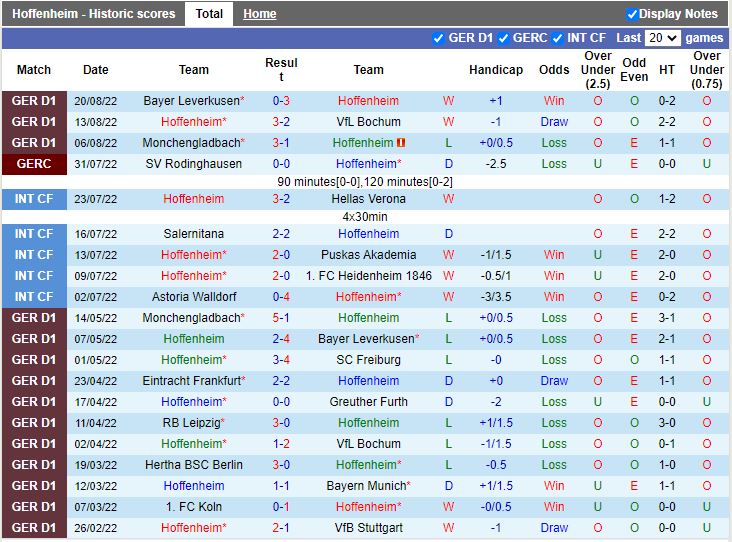732x542 pixels.
Task: Select the HT score 3-0 for RB Leipzig match
Action: click(667, 423)
